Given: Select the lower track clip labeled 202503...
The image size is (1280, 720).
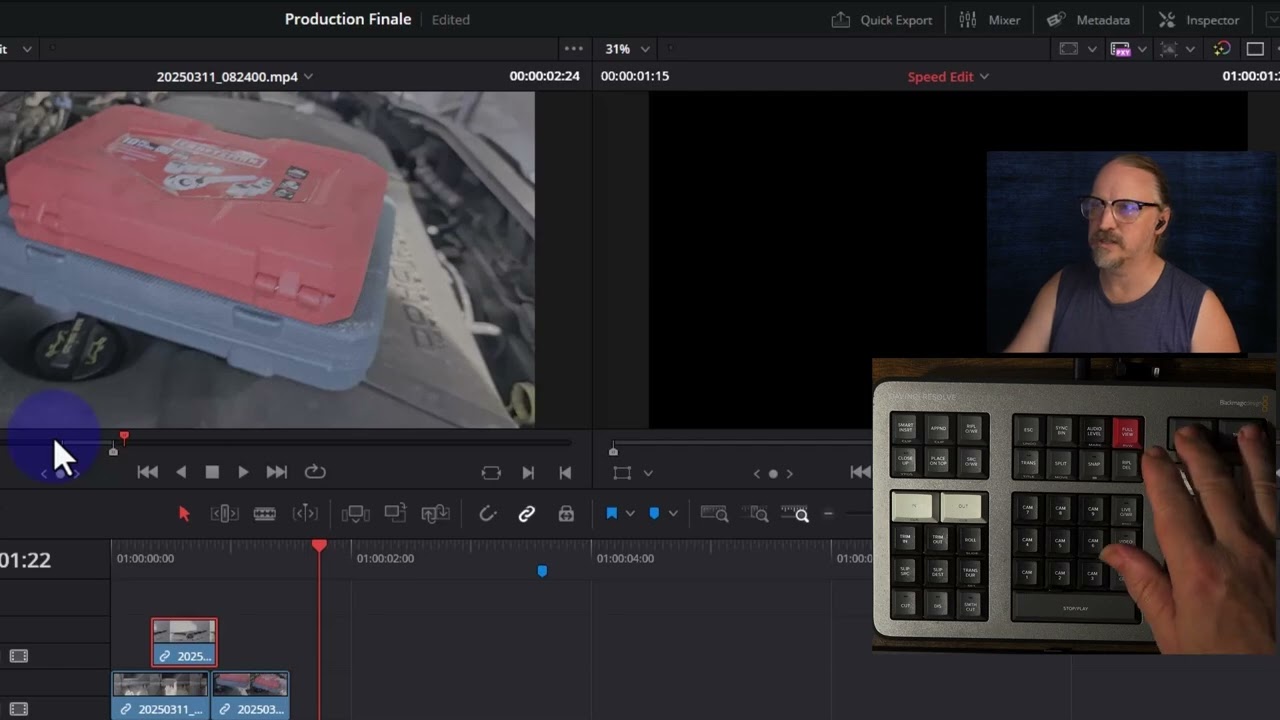Looking at the screenshot, I should (x=250, y=695).
